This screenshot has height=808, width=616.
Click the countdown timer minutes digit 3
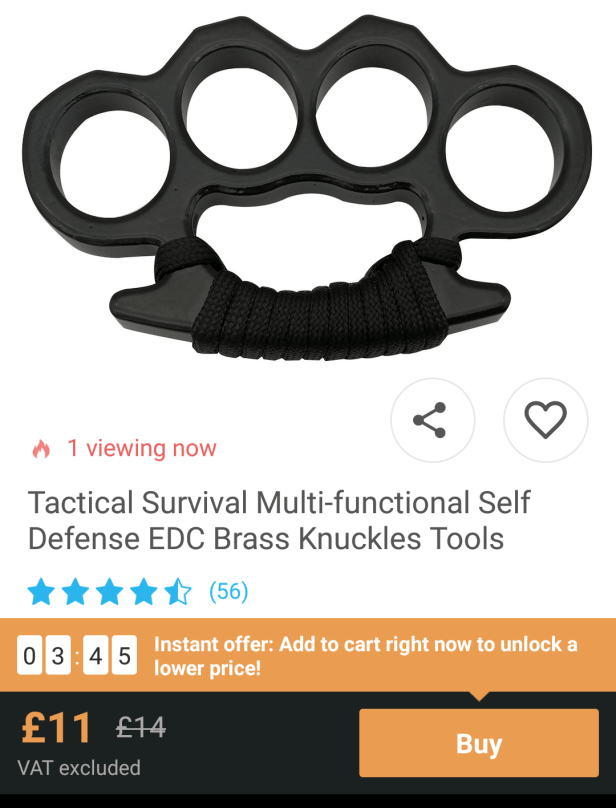58,655
